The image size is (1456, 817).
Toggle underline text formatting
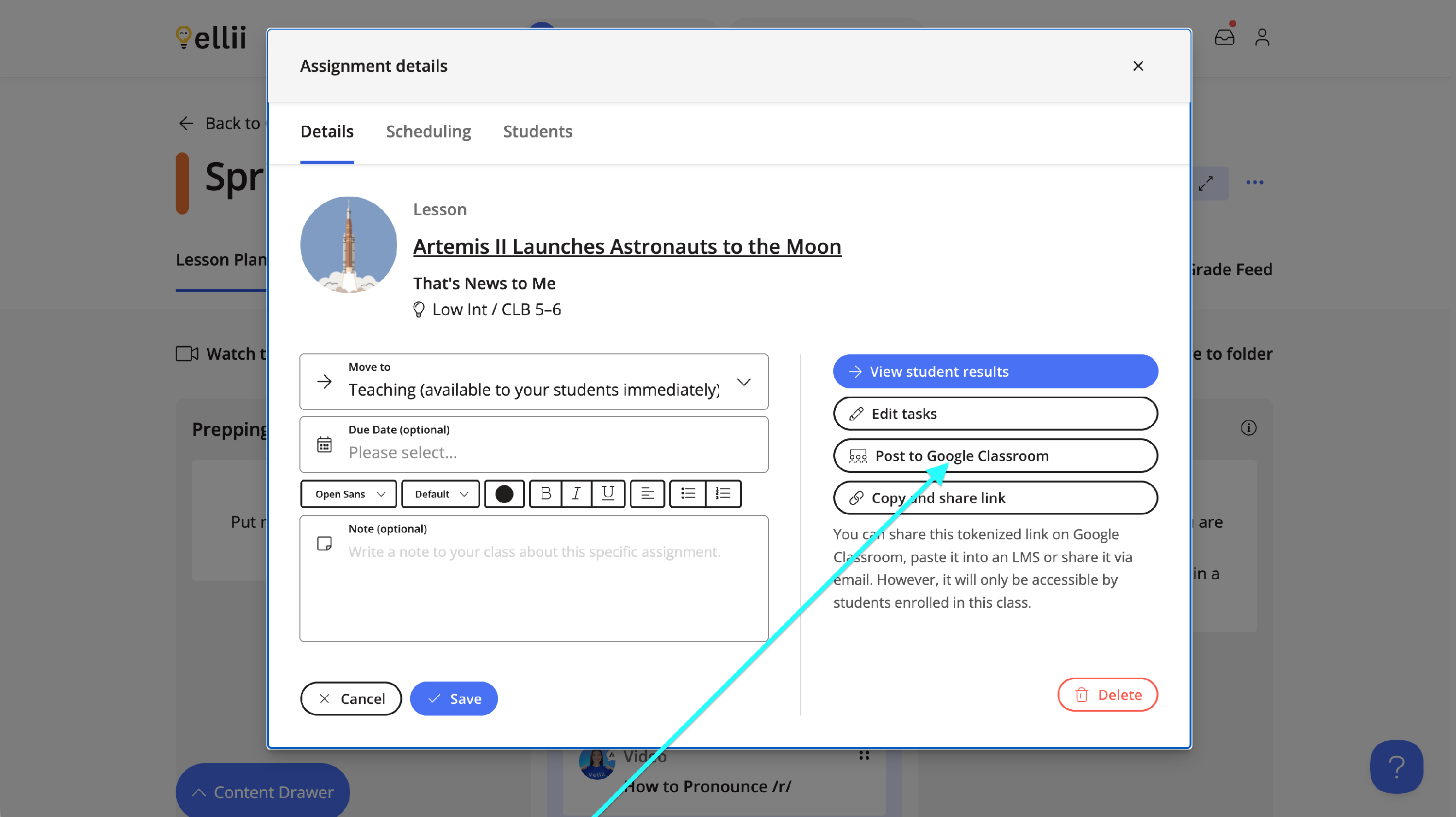coord(608,494)
